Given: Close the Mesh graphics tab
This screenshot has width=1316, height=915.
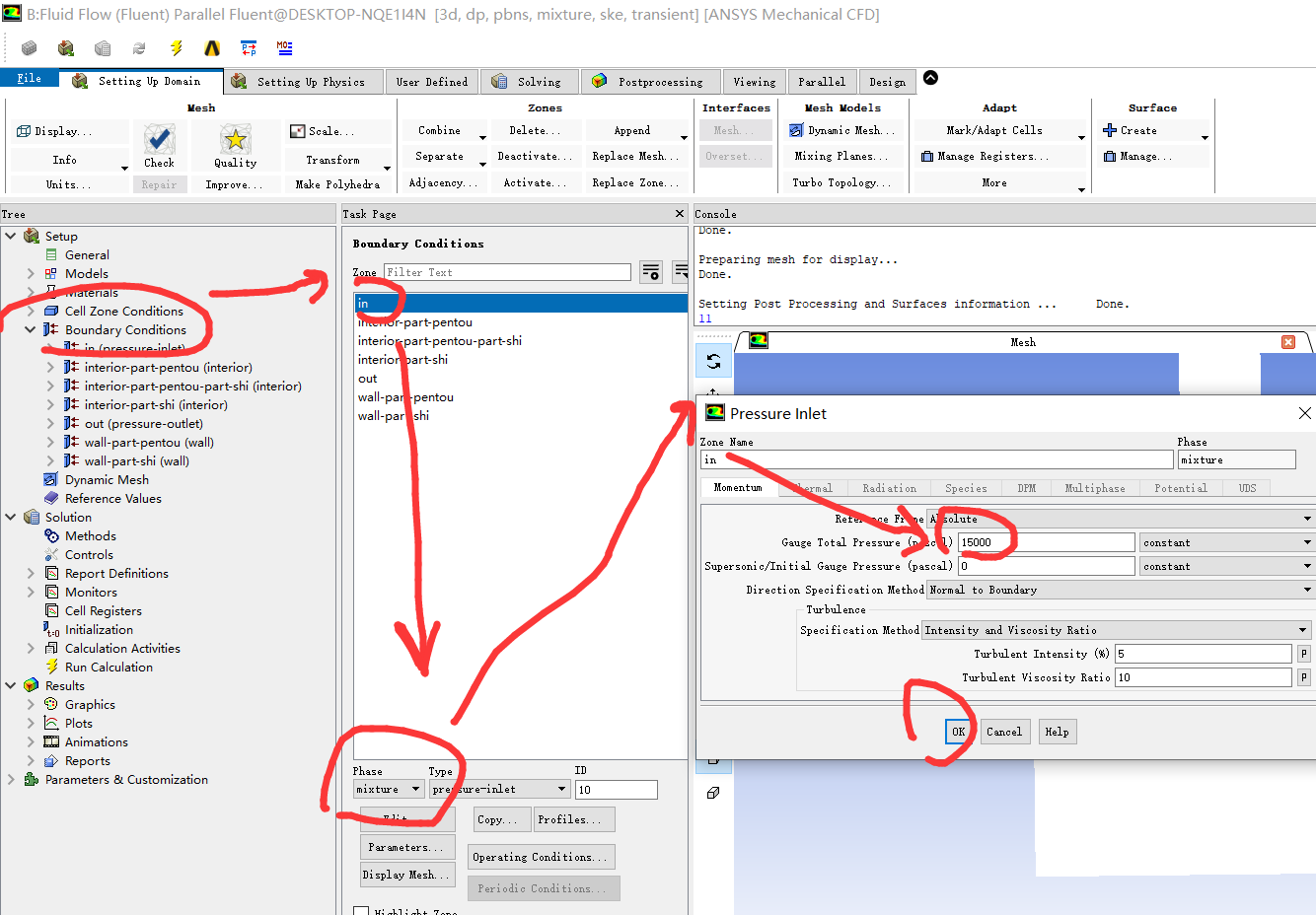Looking at the screenshot, I should pos(1288,342).
